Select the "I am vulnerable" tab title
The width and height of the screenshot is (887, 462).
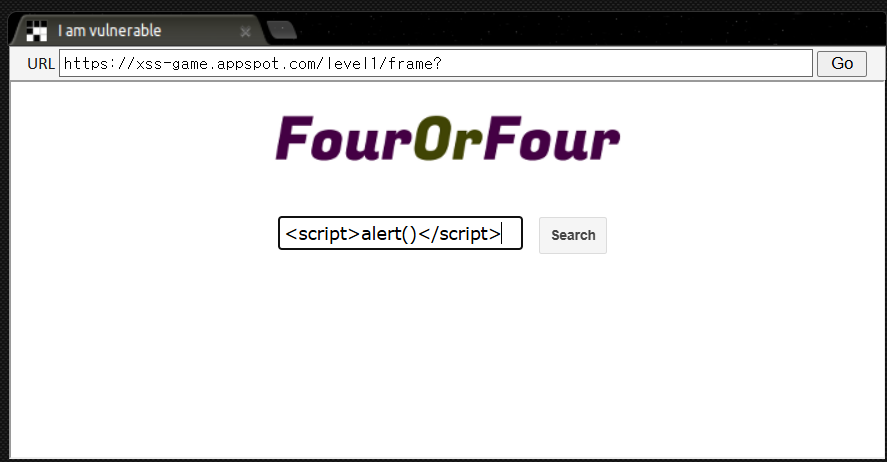(109, 31)
